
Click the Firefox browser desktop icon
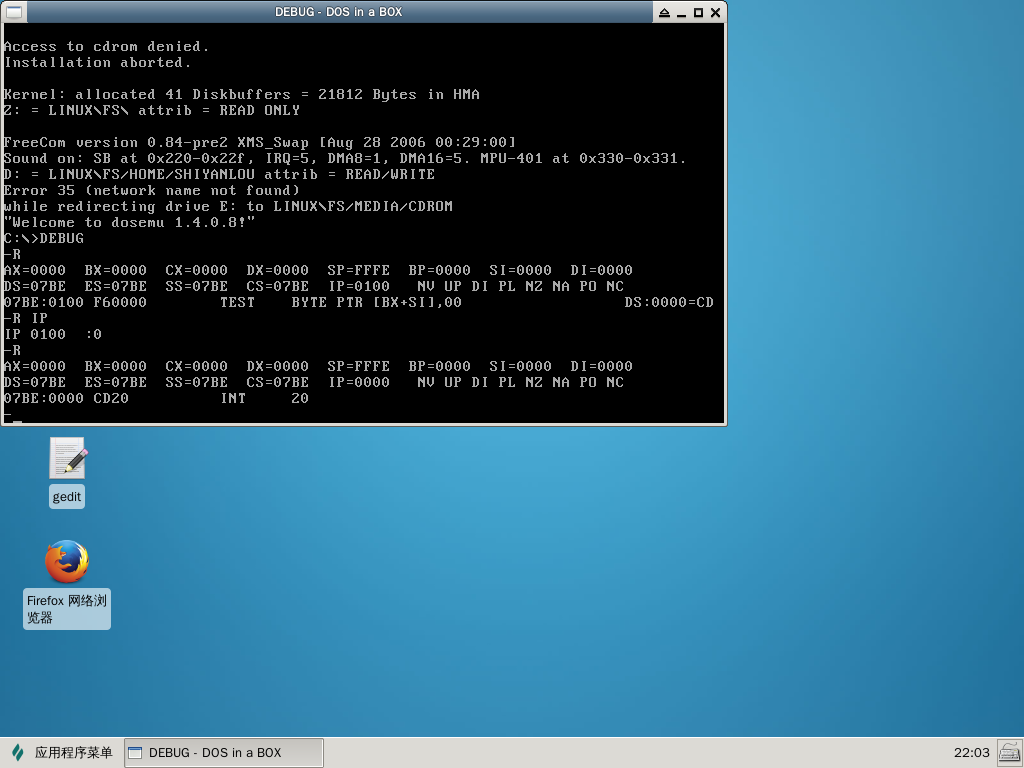[67, 562]
